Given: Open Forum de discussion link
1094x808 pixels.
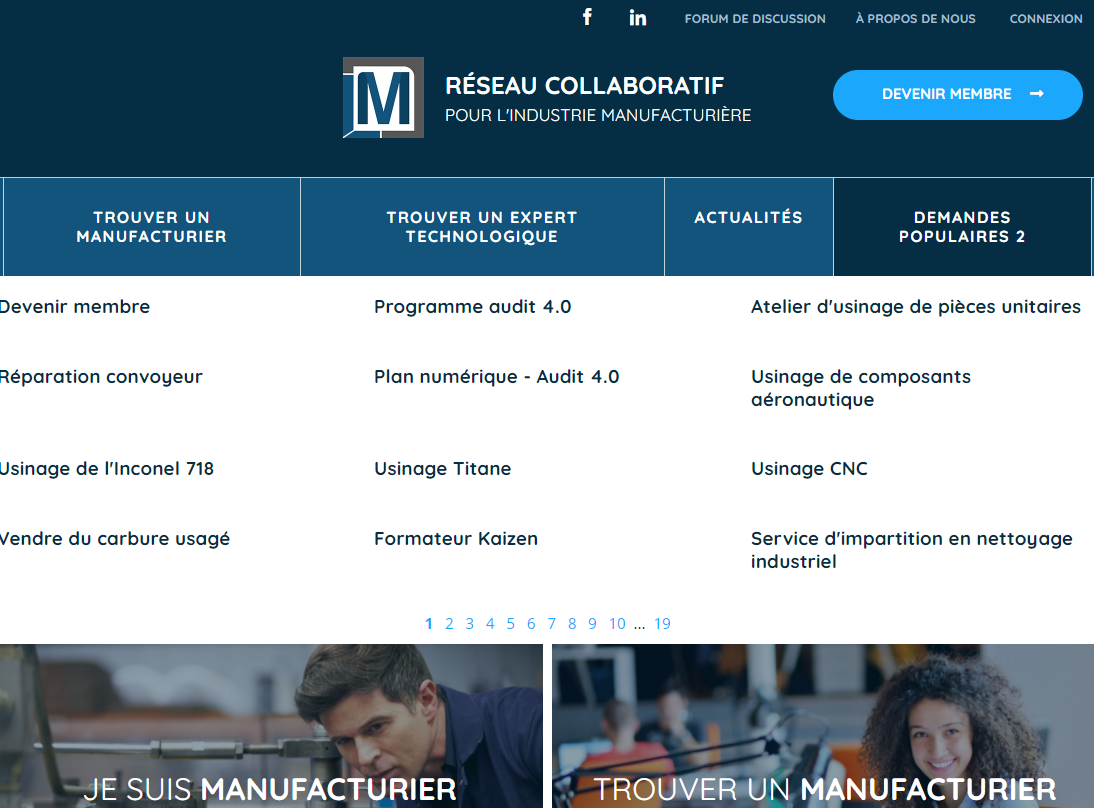Looking at the screenshot, I should (x=755, y=19).
